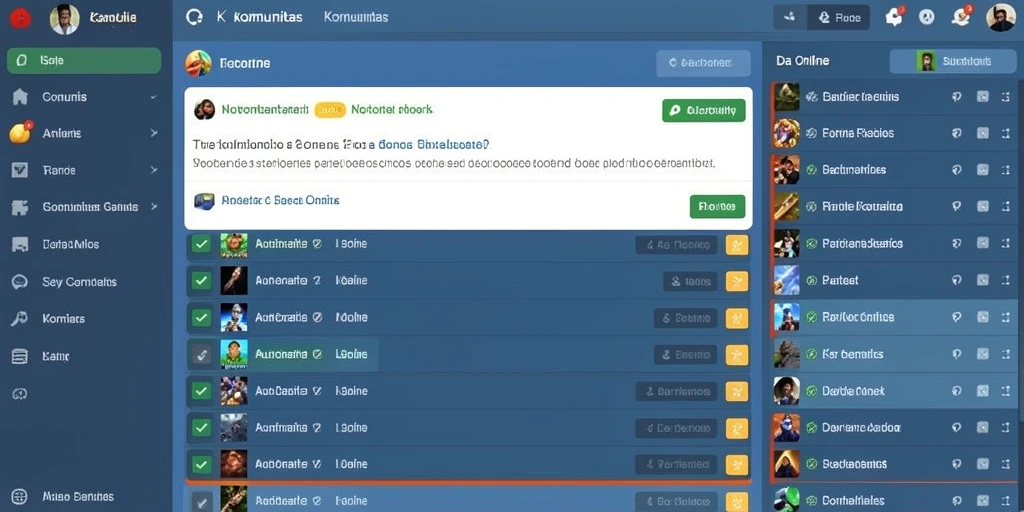Expand the Rande chevron in the sidebar

(153, 170)
